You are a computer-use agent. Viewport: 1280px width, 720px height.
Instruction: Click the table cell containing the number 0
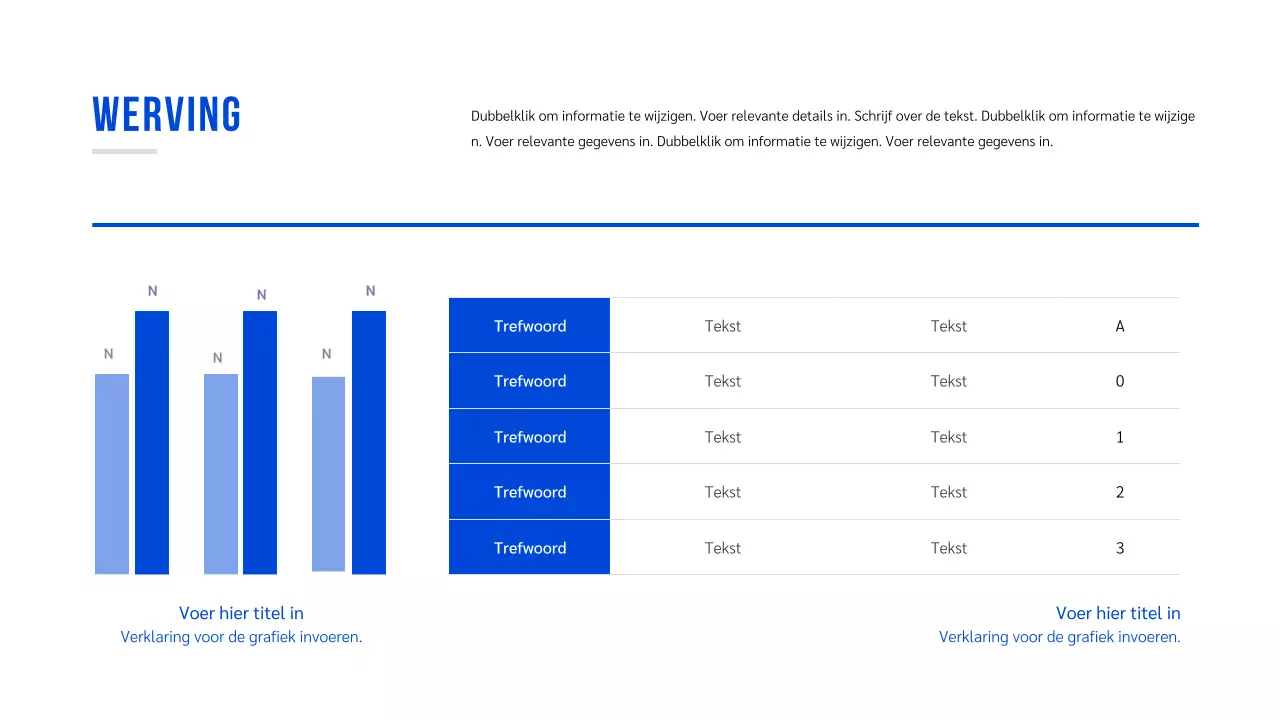click(x=1119, y=381)
